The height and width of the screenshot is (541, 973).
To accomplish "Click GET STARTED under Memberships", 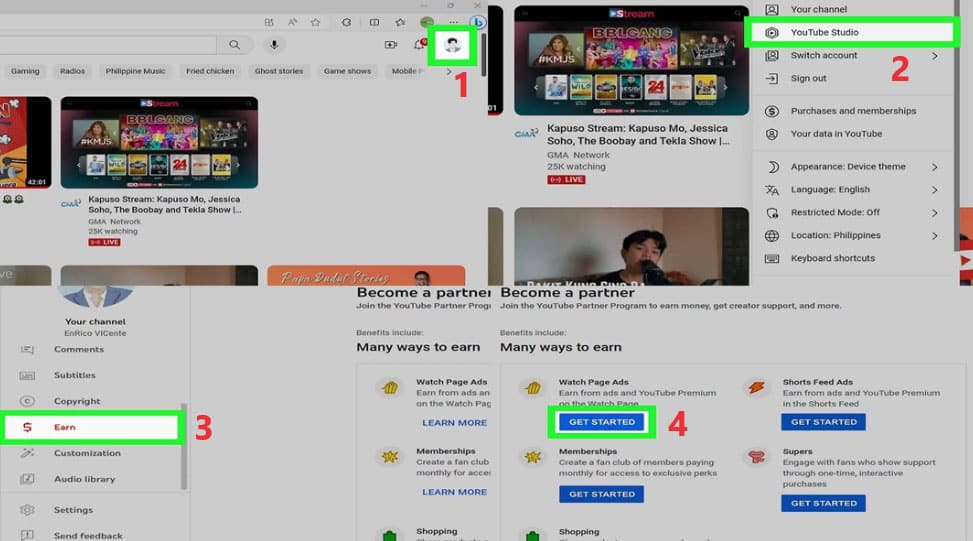I will tap(602, 494).
